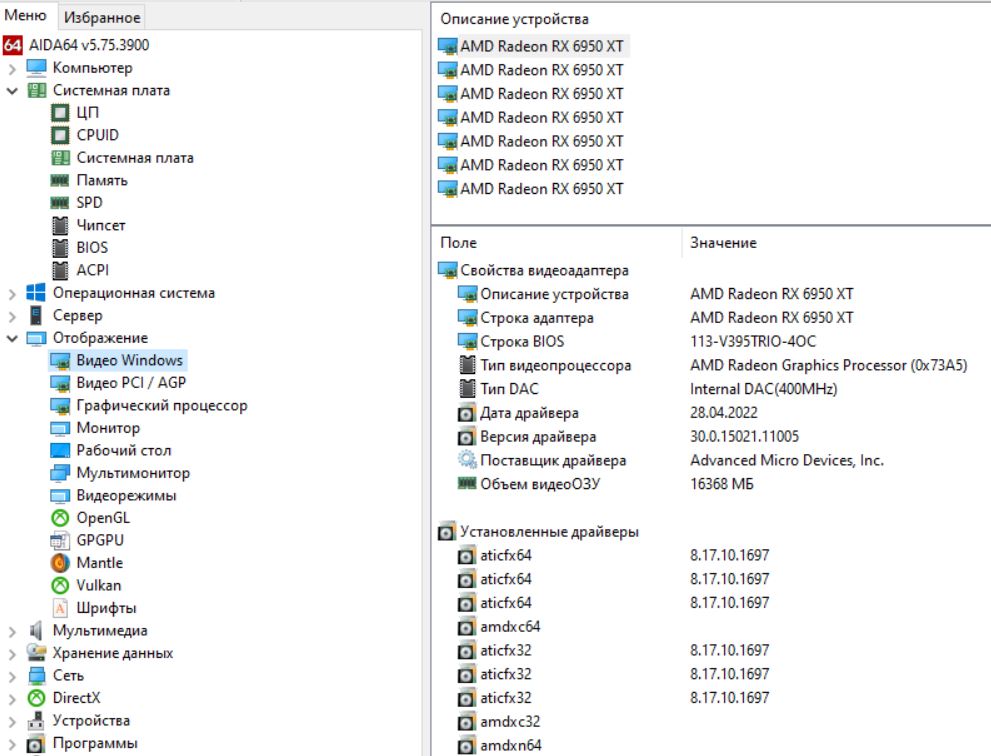Select the Строка BIOS row
Viewport: 991px width, 756px height.
pyautogui.click(x=522, y=341)
